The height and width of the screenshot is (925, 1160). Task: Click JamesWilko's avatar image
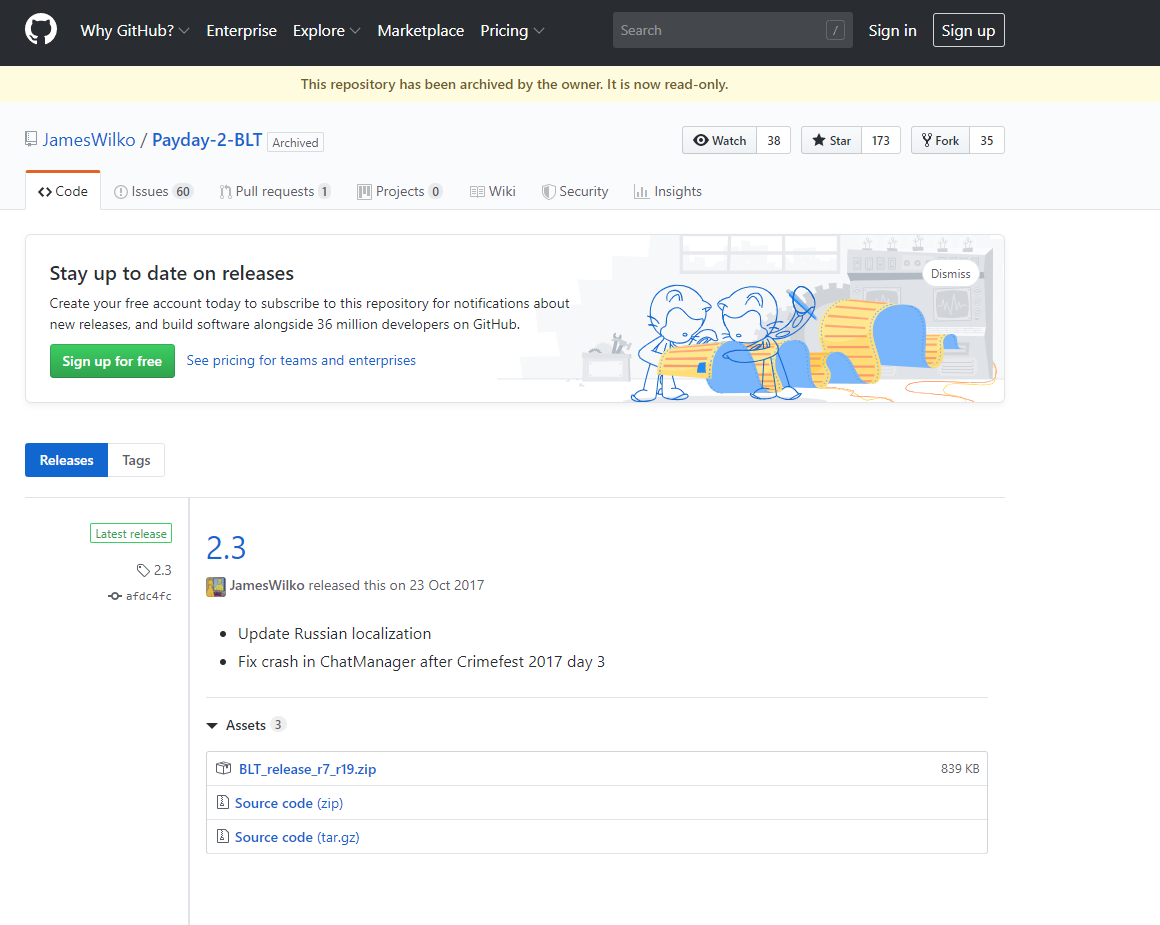click(216, 586)
